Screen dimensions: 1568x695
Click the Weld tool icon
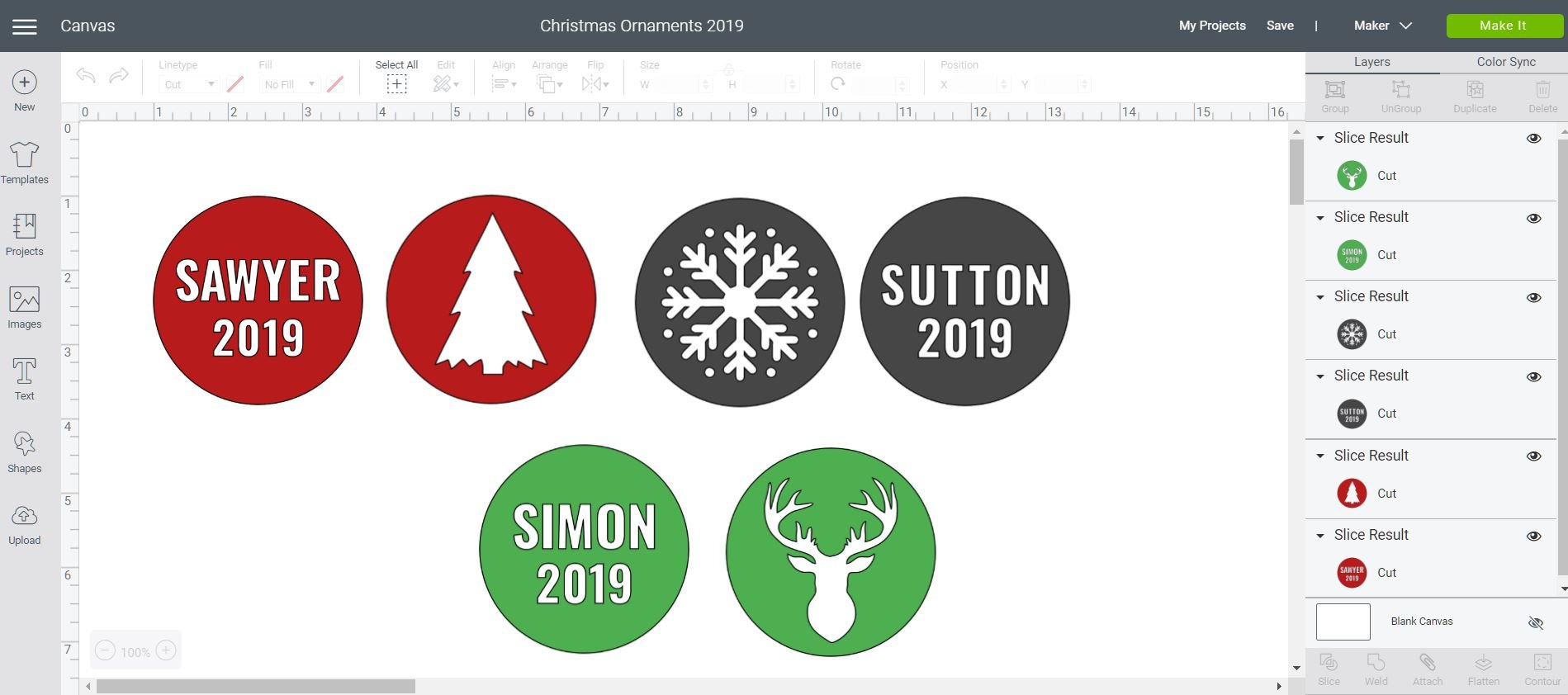click(1376, 662)
